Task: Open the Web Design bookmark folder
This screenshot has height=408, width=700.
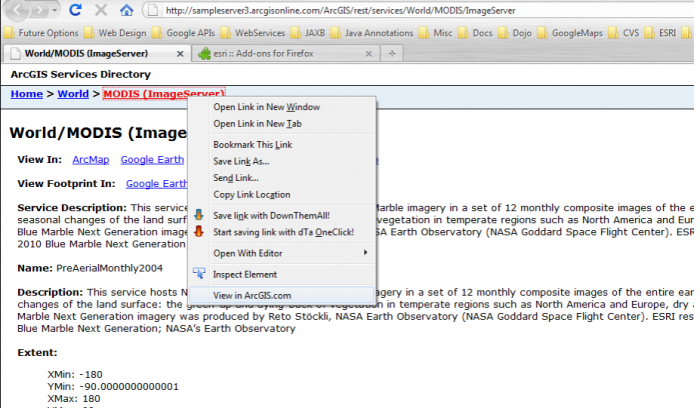Action: [116, 33]
